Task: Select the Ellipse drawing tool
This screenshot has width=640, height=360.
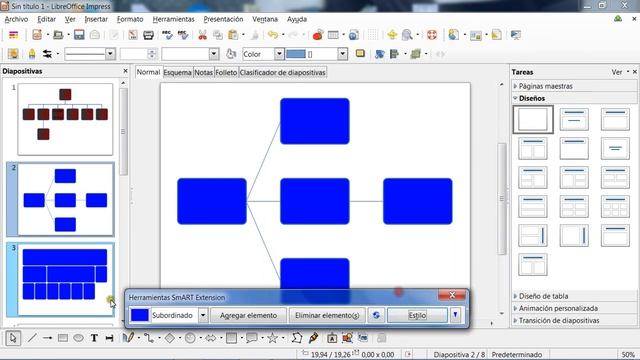Action: click(78, 338)
